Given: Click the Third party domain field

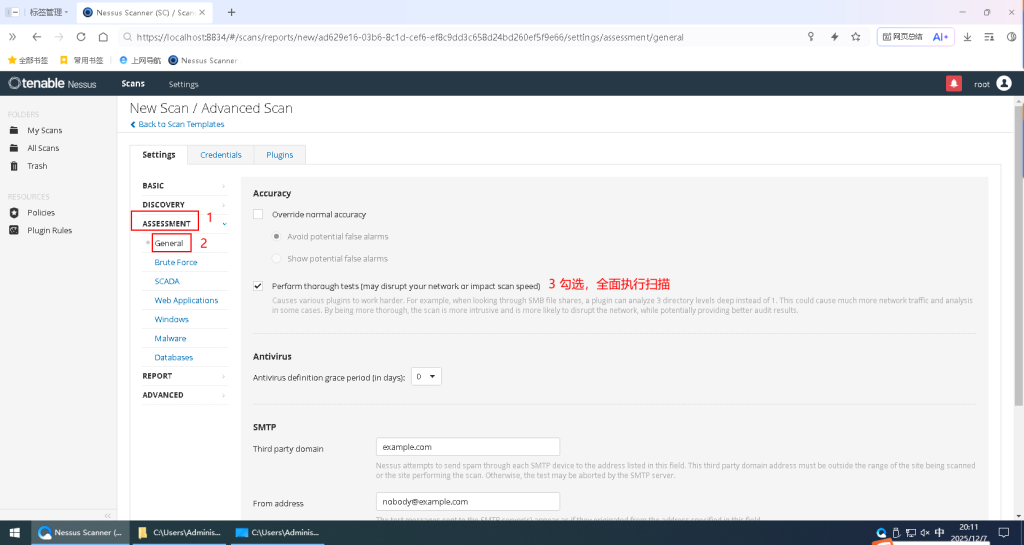Looking at the screenshot, I should point(467,447).
